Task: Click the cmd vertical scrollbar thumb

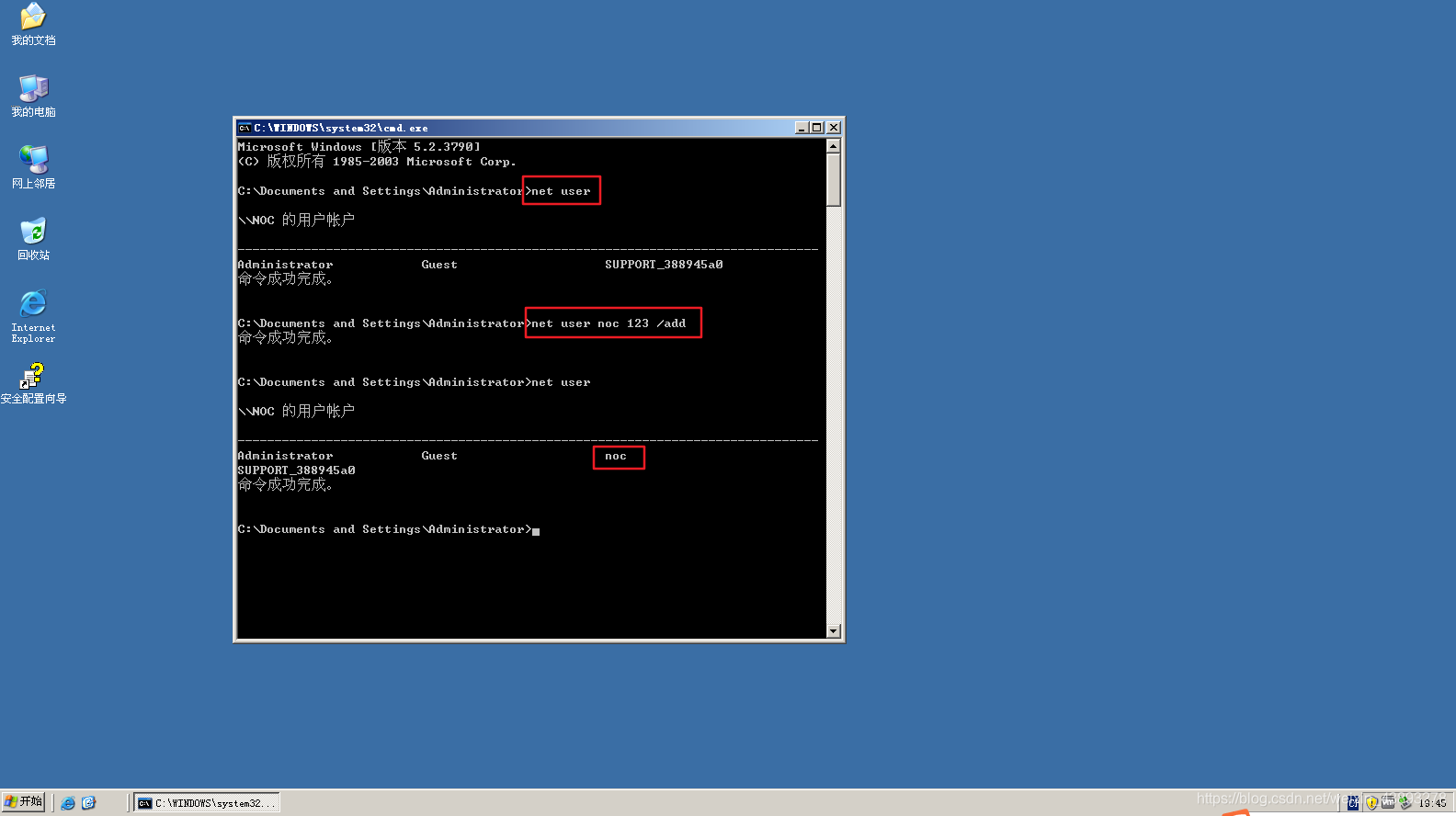Action: tap(834, 180)
